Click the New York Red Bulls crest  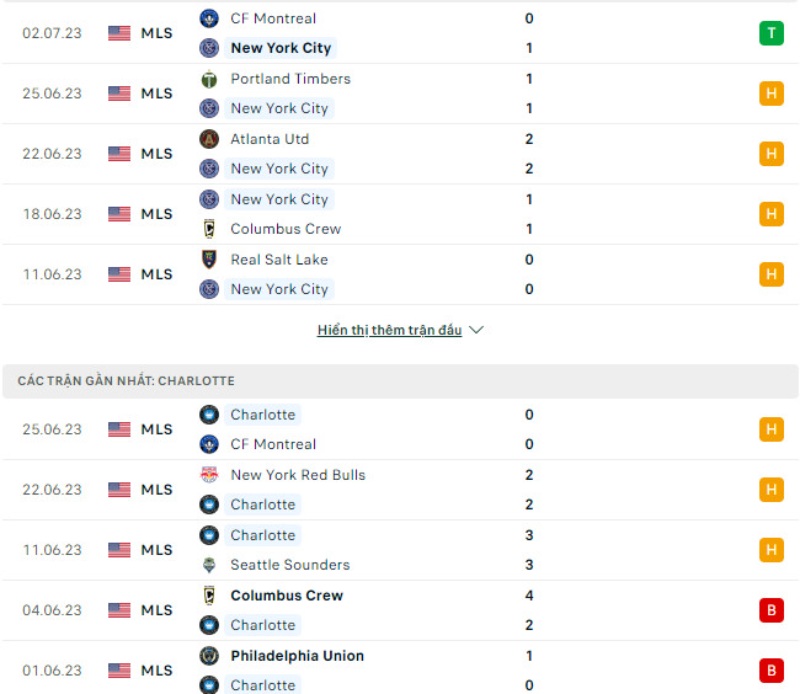pyautogui.click(x=209, y=475)
